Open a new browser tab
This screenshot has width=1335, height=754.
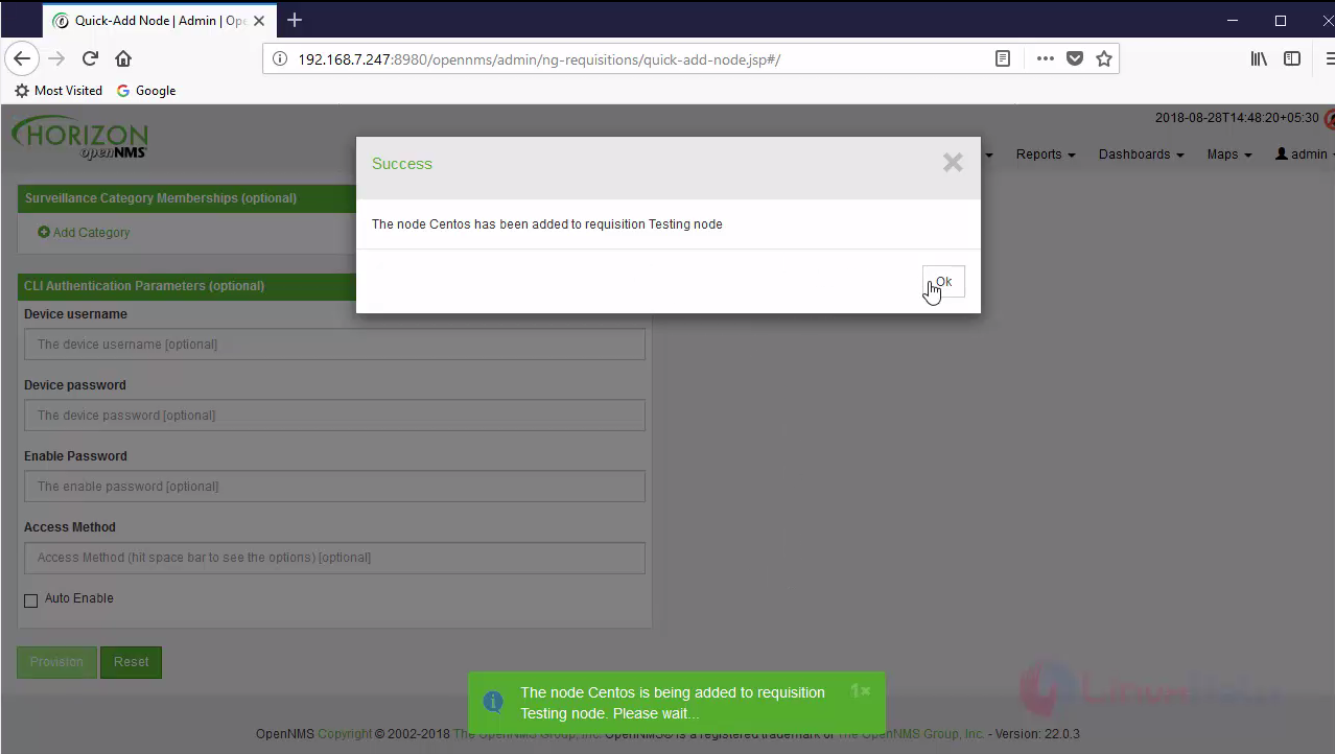[x=294, y=20]
